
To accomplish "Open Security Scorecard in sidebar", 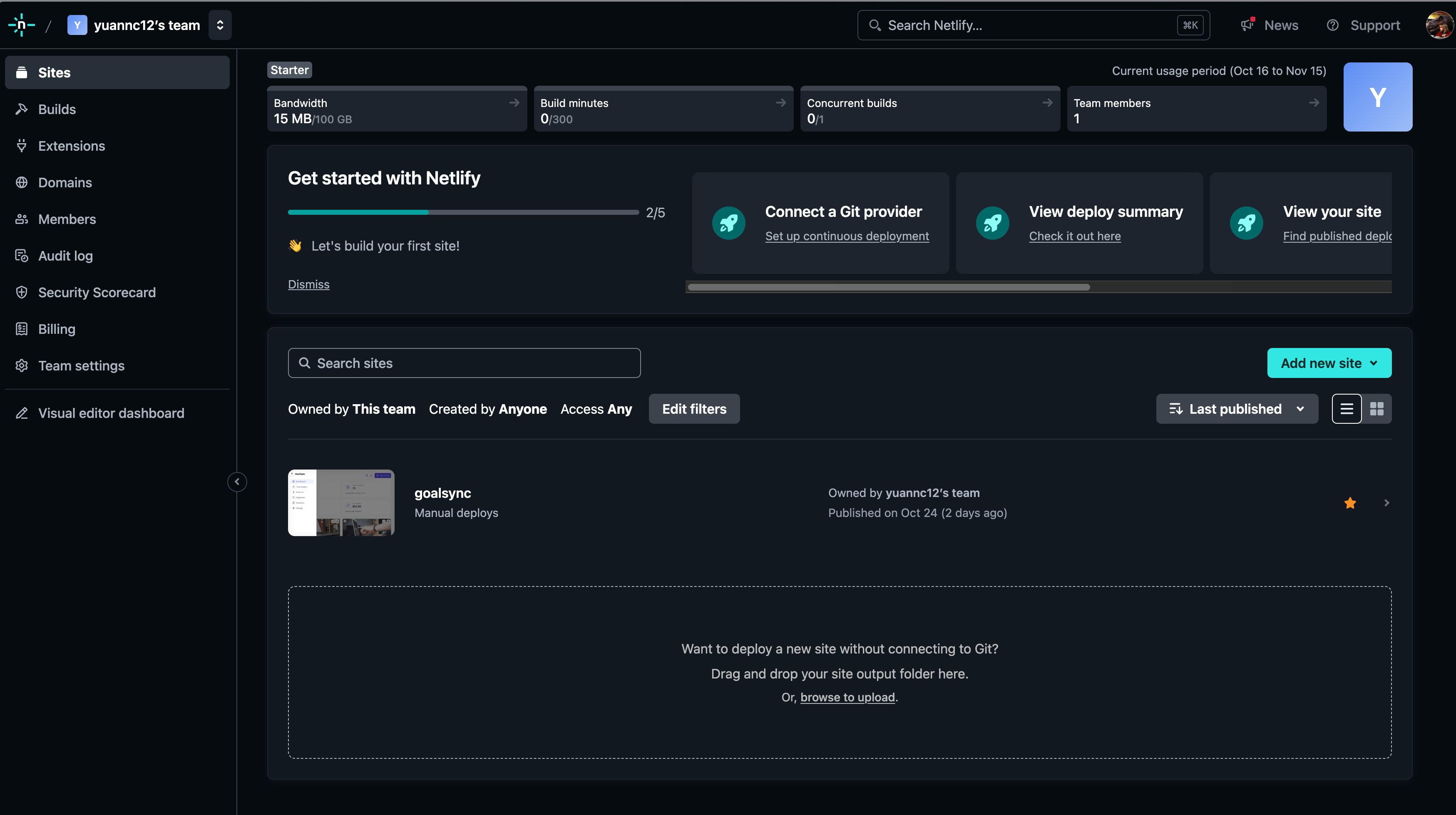I will click(97, 292).
